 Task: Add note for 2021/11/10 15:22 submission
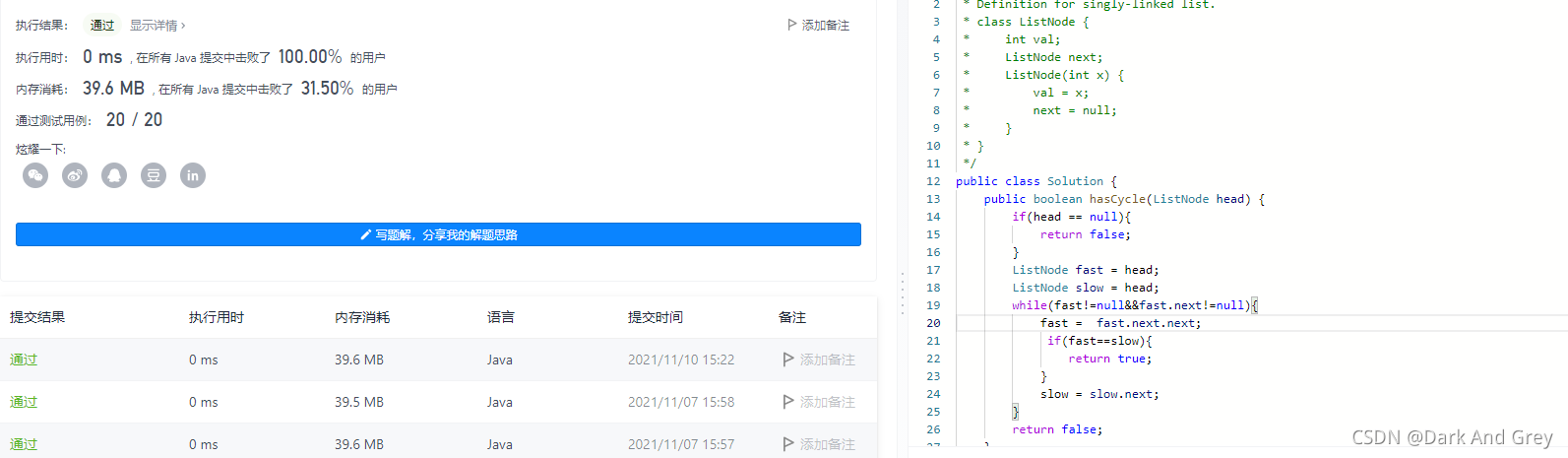tap(819, 360)
